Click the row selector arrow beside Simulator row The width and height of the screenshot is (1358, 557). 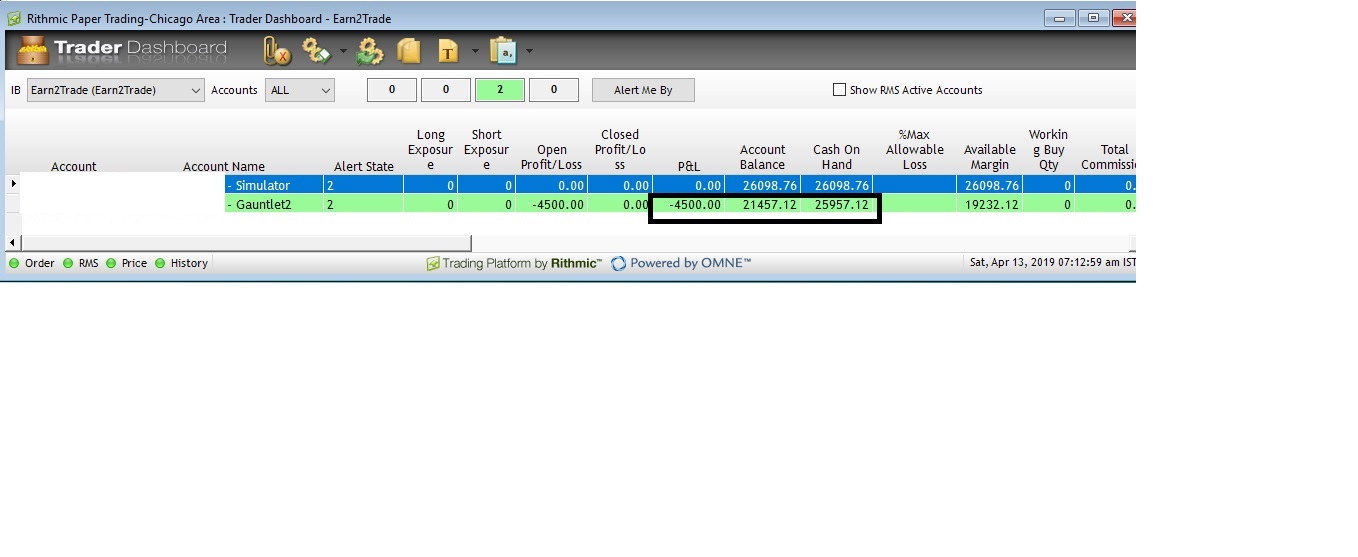[13, 184]
